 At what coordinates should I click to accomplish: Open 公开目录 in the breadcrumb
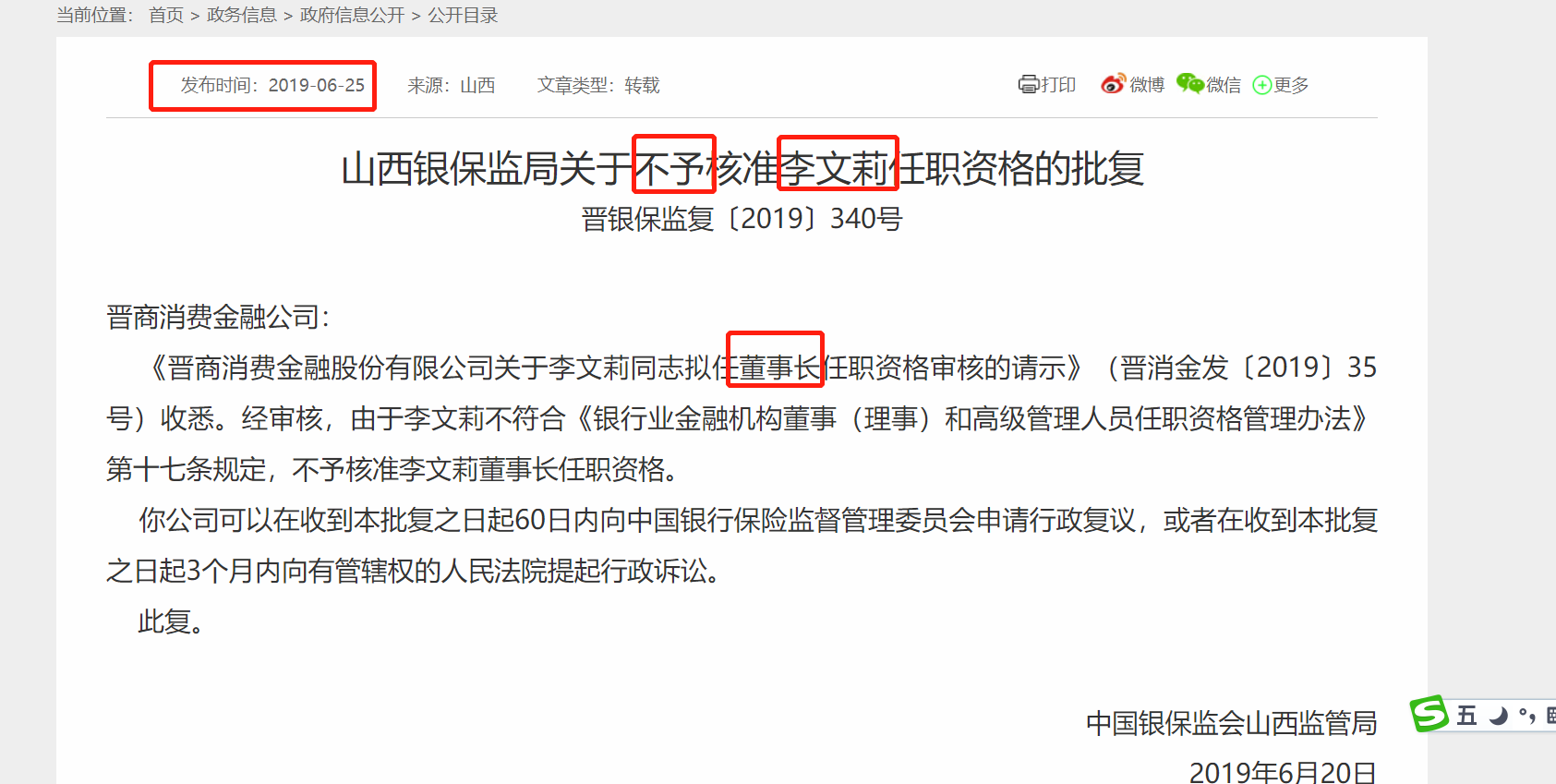463,15
